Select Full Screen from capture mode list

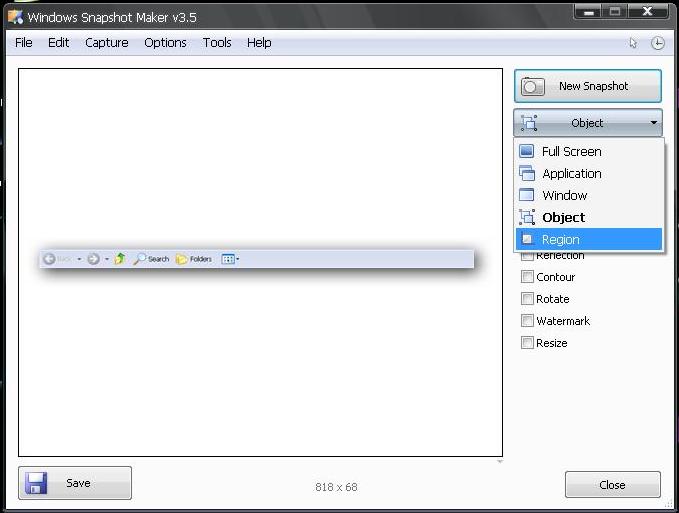(x=589, y=152)
